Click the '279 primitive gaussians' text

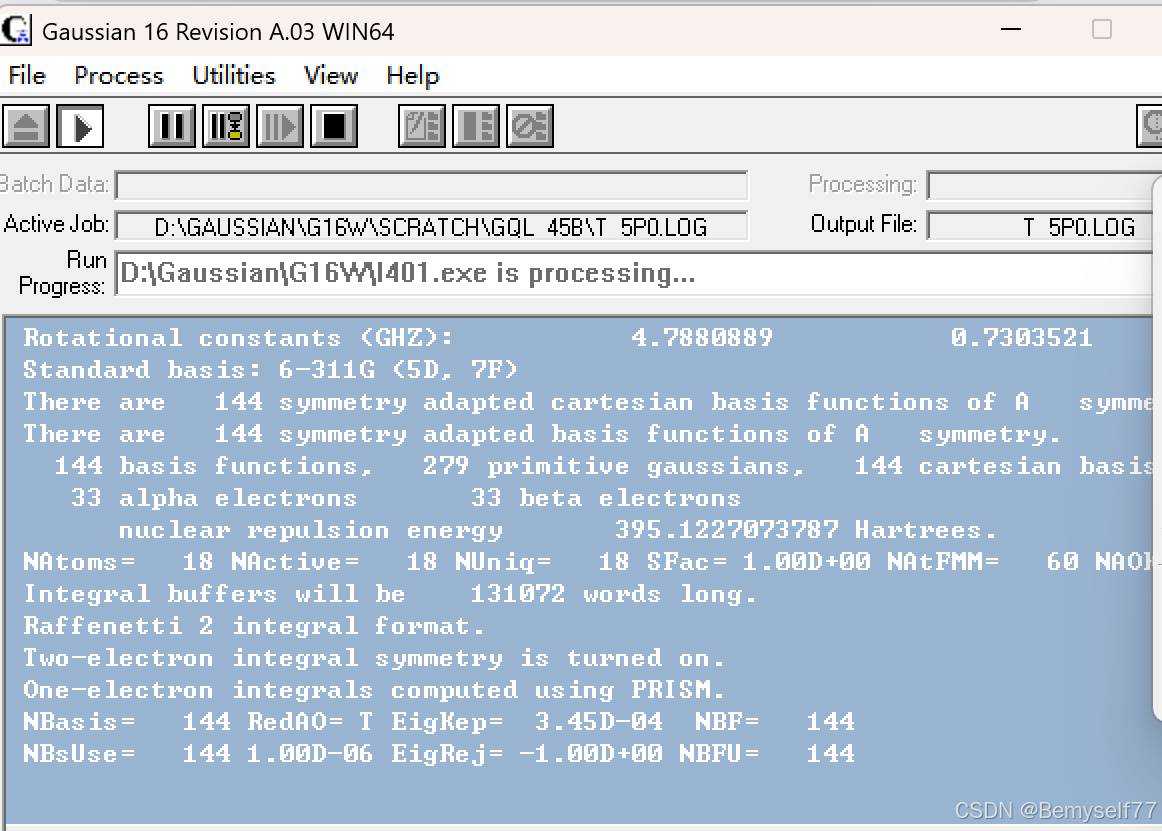[x=613, y=466]
